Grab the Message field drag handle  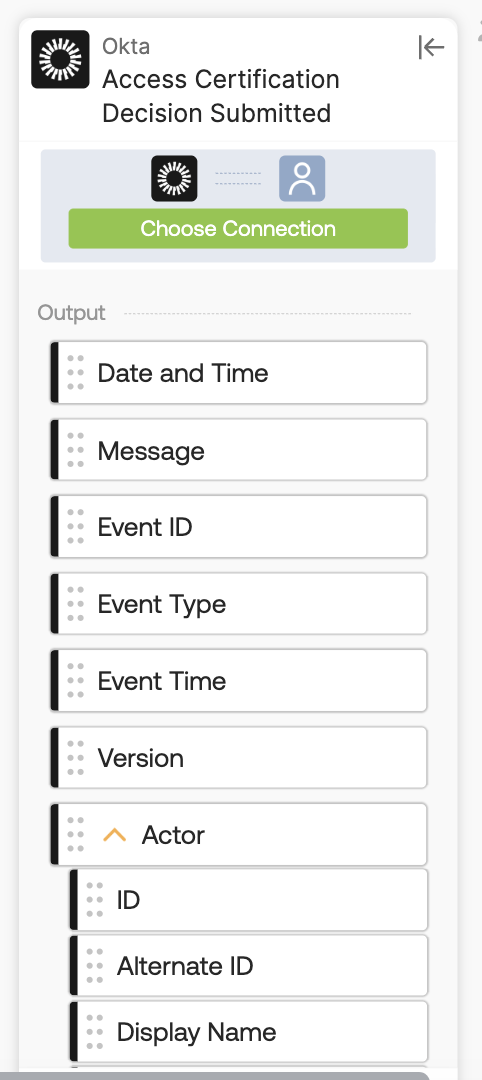coord(76,450)
